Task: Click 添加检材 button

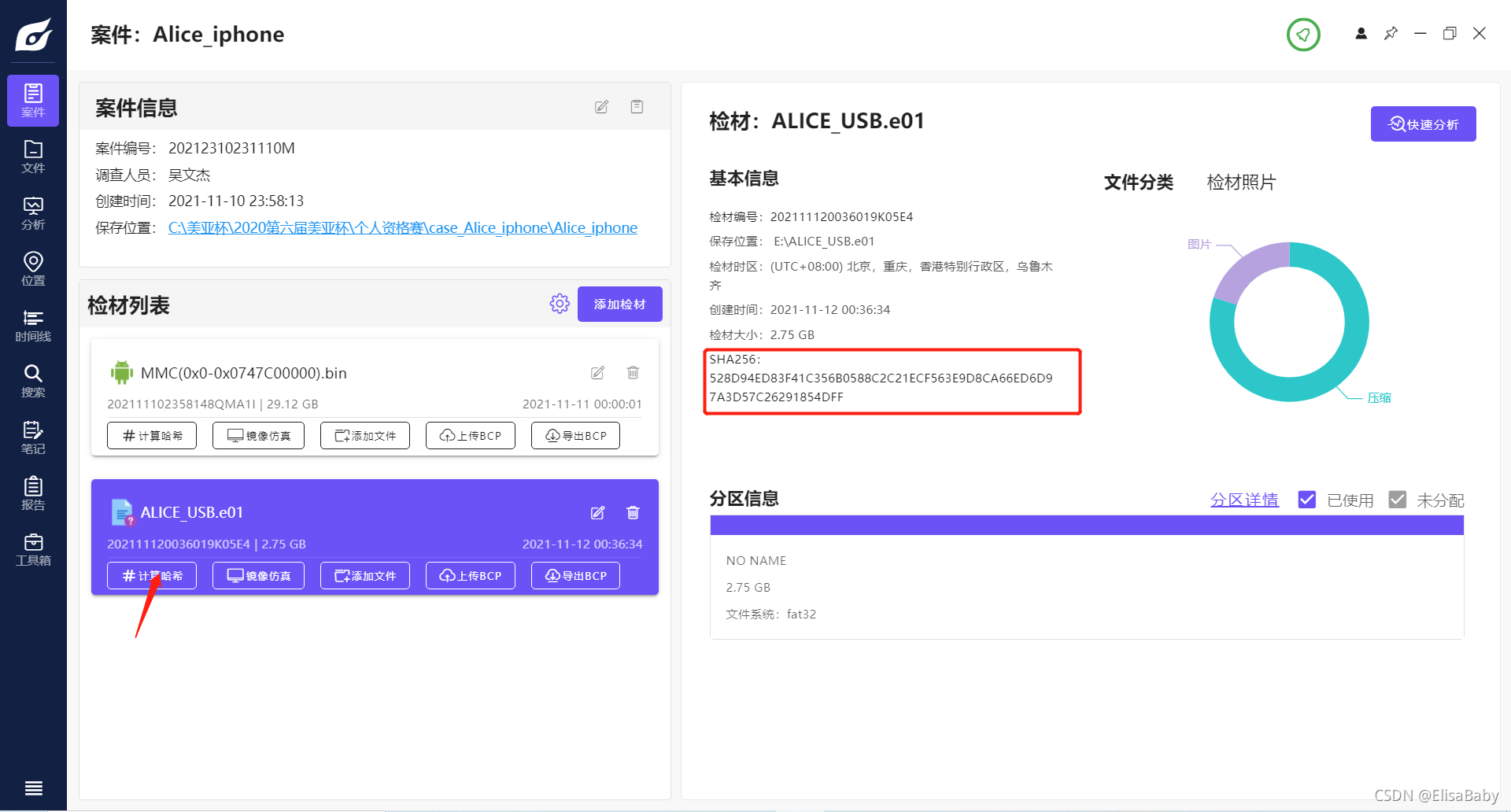Action: (x=620, y=304)
